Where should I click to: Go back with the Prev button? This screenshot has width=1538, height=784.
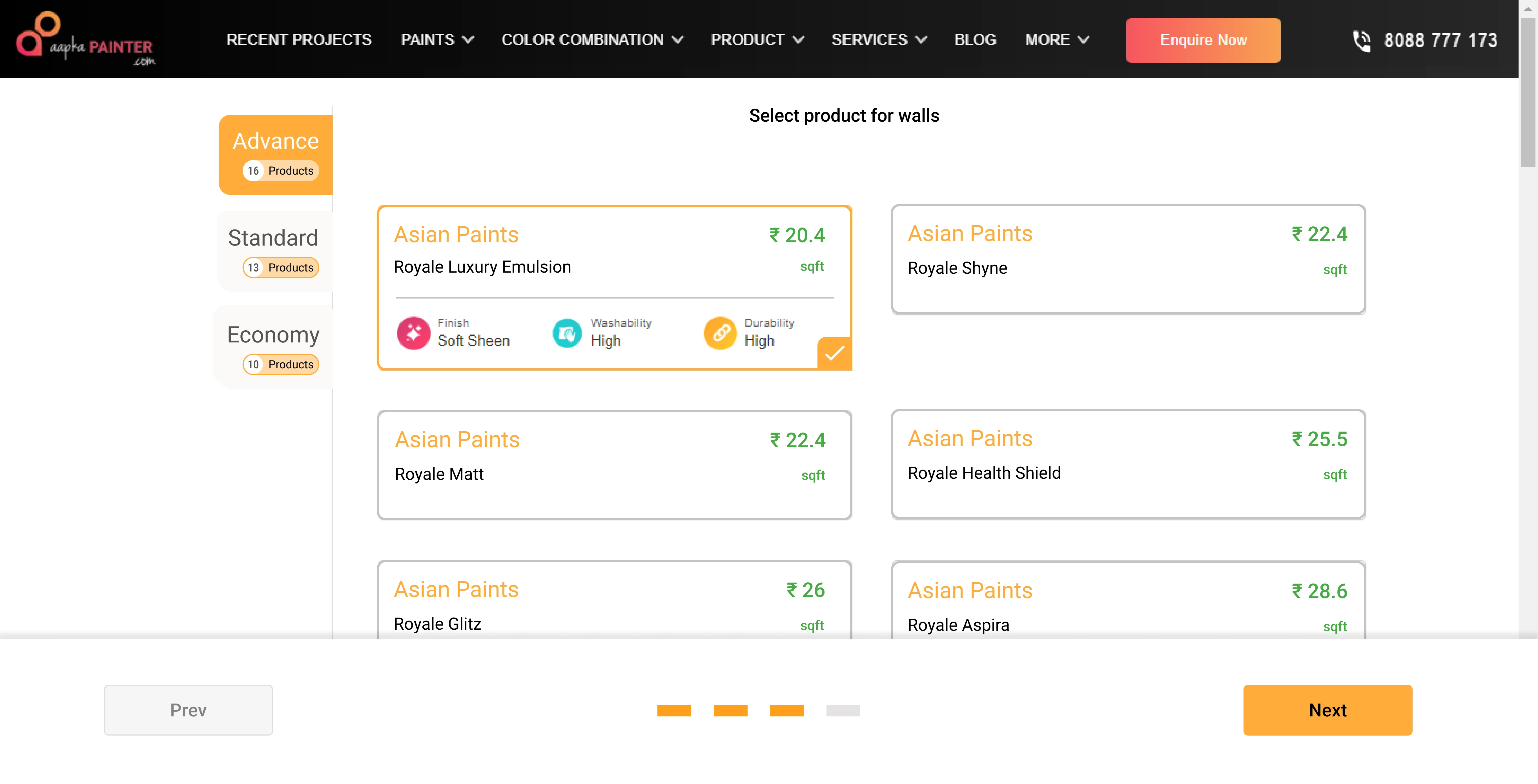click(x=188, y=710)
